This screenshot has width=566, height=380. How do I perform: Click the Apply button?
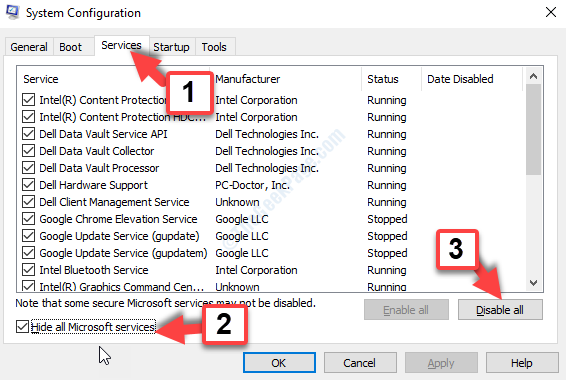441,363
